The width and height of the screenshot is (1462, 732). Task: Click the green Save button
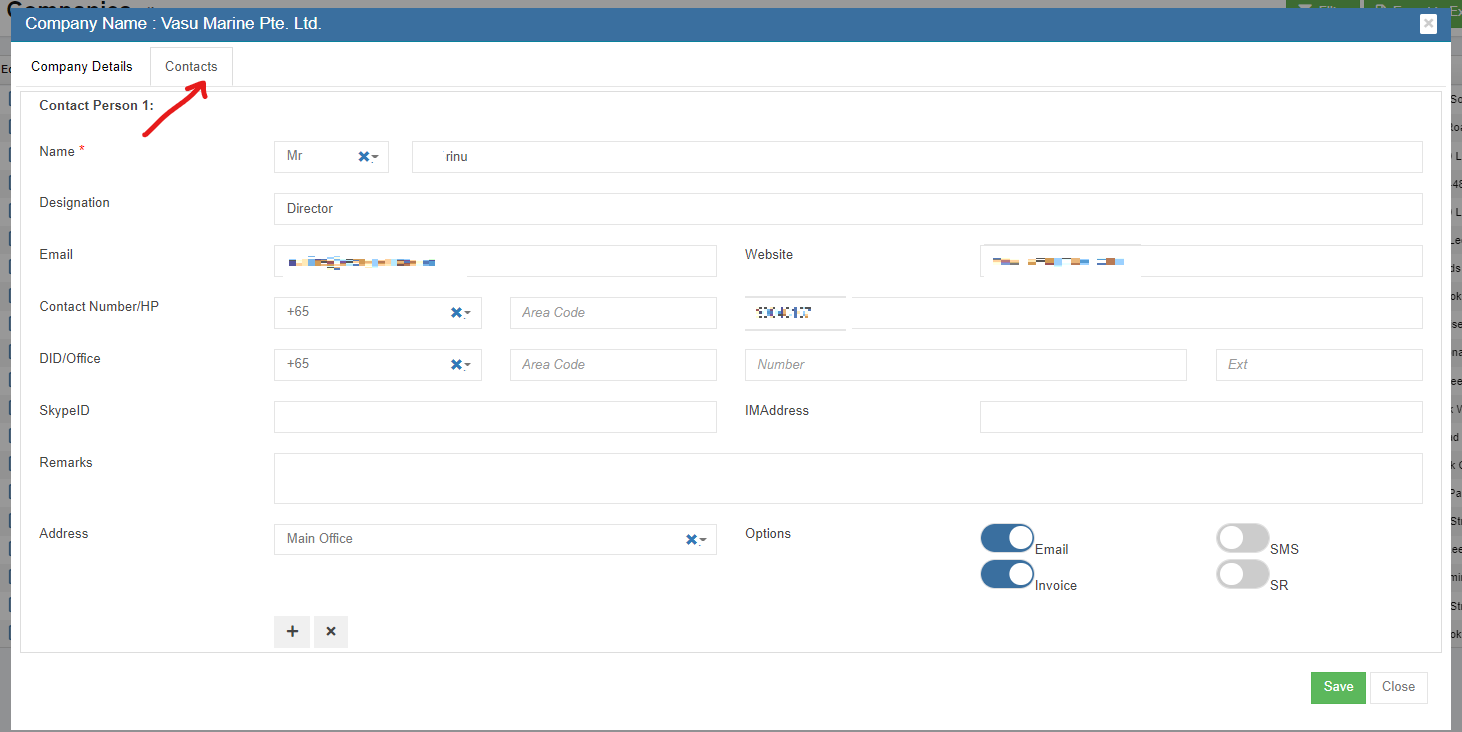point(1338,687)
